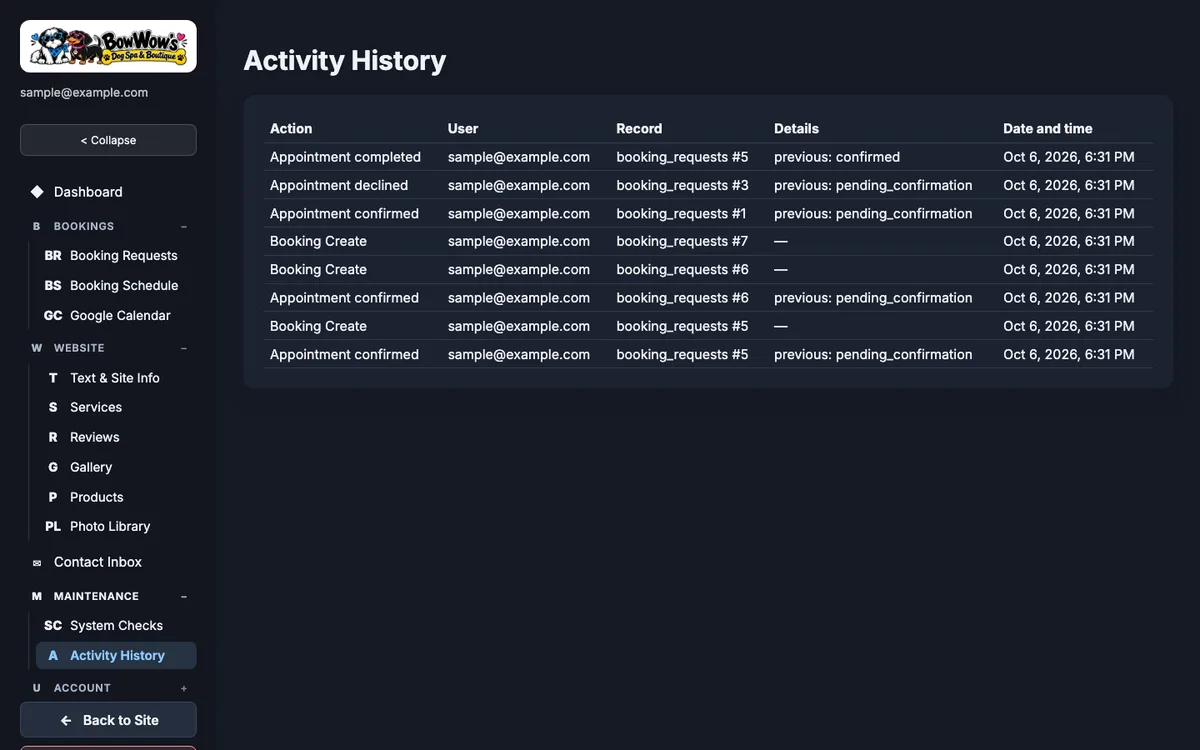1200x750 pixels.
Task: Click the M badge beside Maintenance
Action: [37, 596]
